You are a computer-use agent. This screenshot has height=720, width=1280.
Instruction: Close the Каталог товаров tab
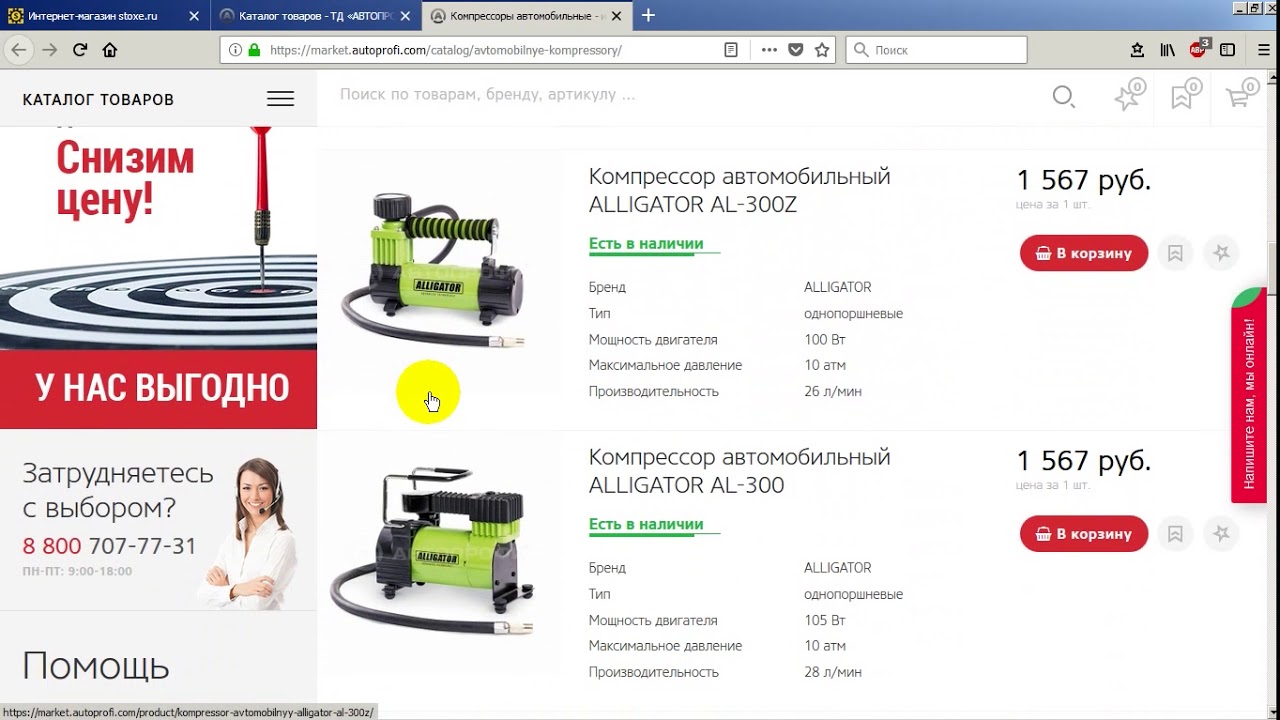(405, 16)
